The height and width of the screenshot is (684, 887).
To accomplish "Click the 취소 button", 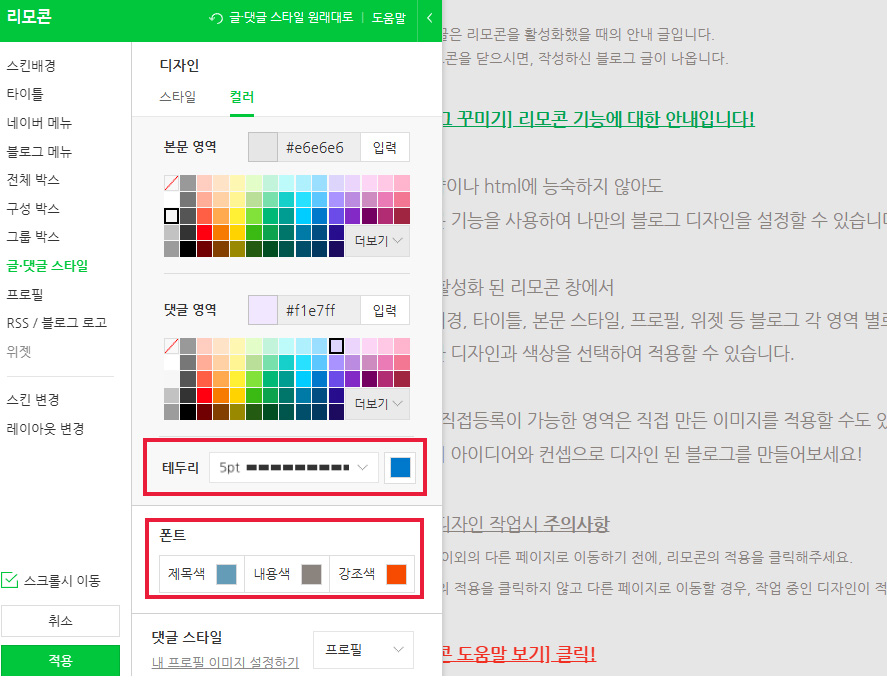I will point(60,621).
